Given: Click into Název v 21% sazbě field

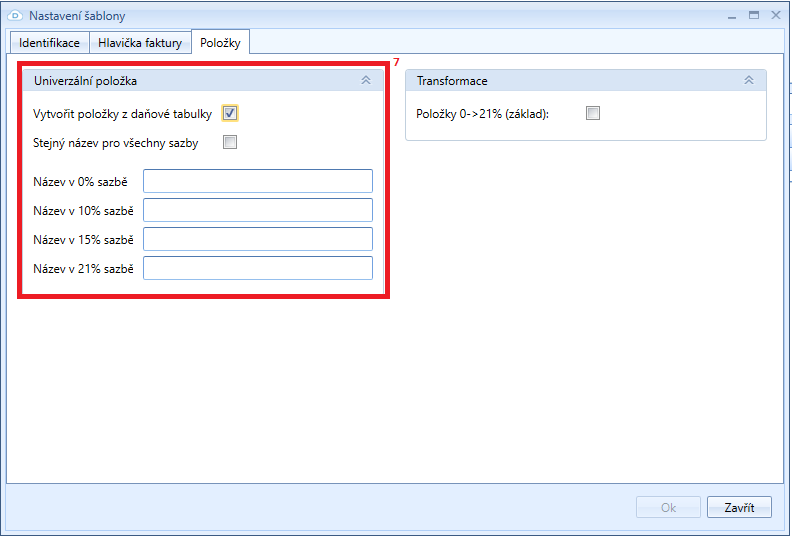Looking at the screenshot, I should tap(257, 268).
